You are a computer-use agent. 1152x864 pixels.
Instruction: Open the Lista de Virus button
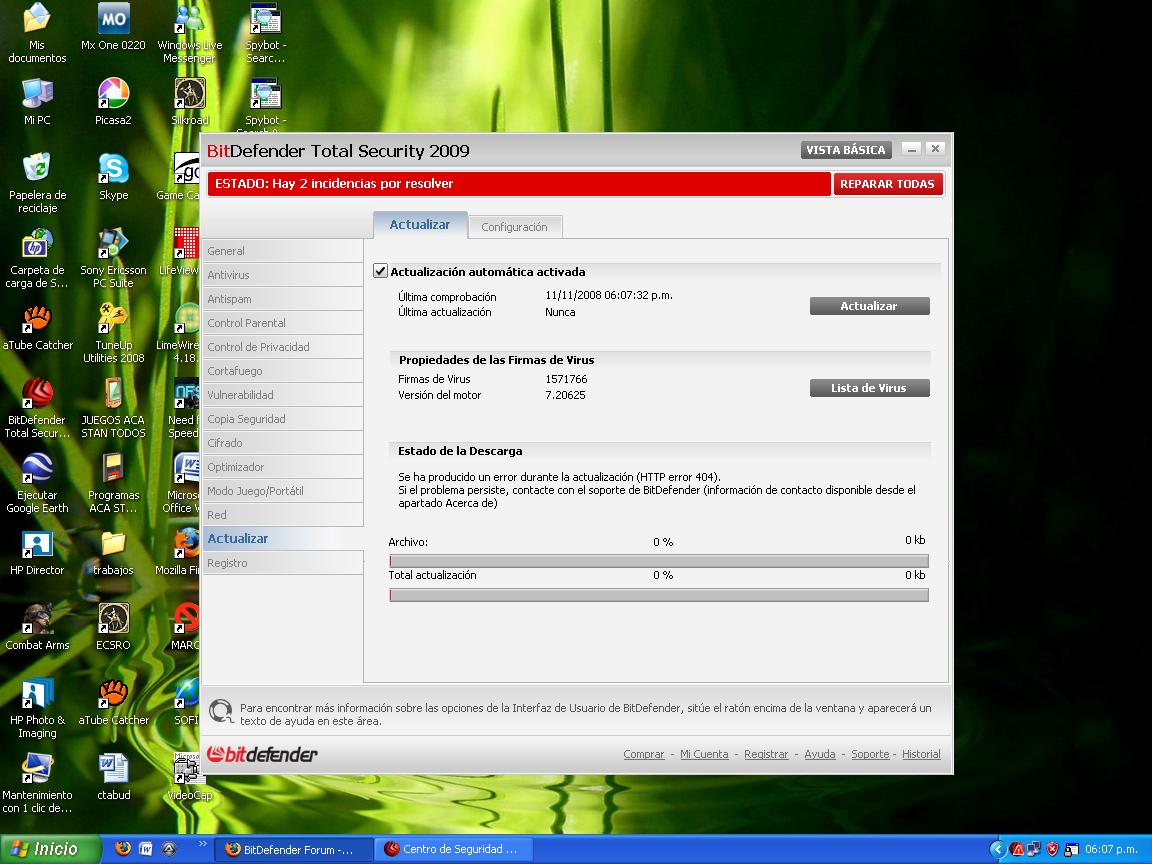click(x=869, y=388)
